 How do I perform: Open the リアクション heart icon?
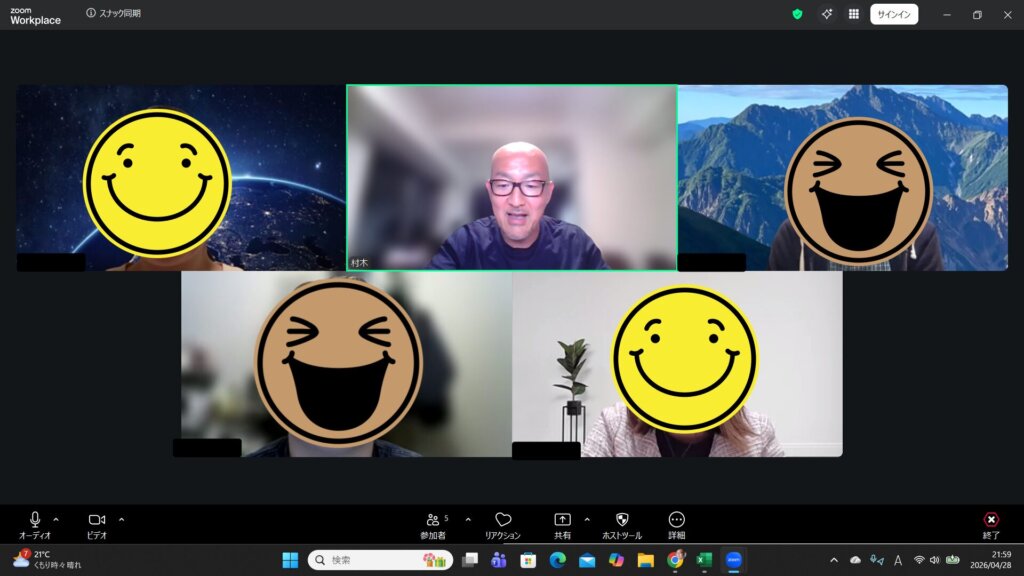[503, 520]
